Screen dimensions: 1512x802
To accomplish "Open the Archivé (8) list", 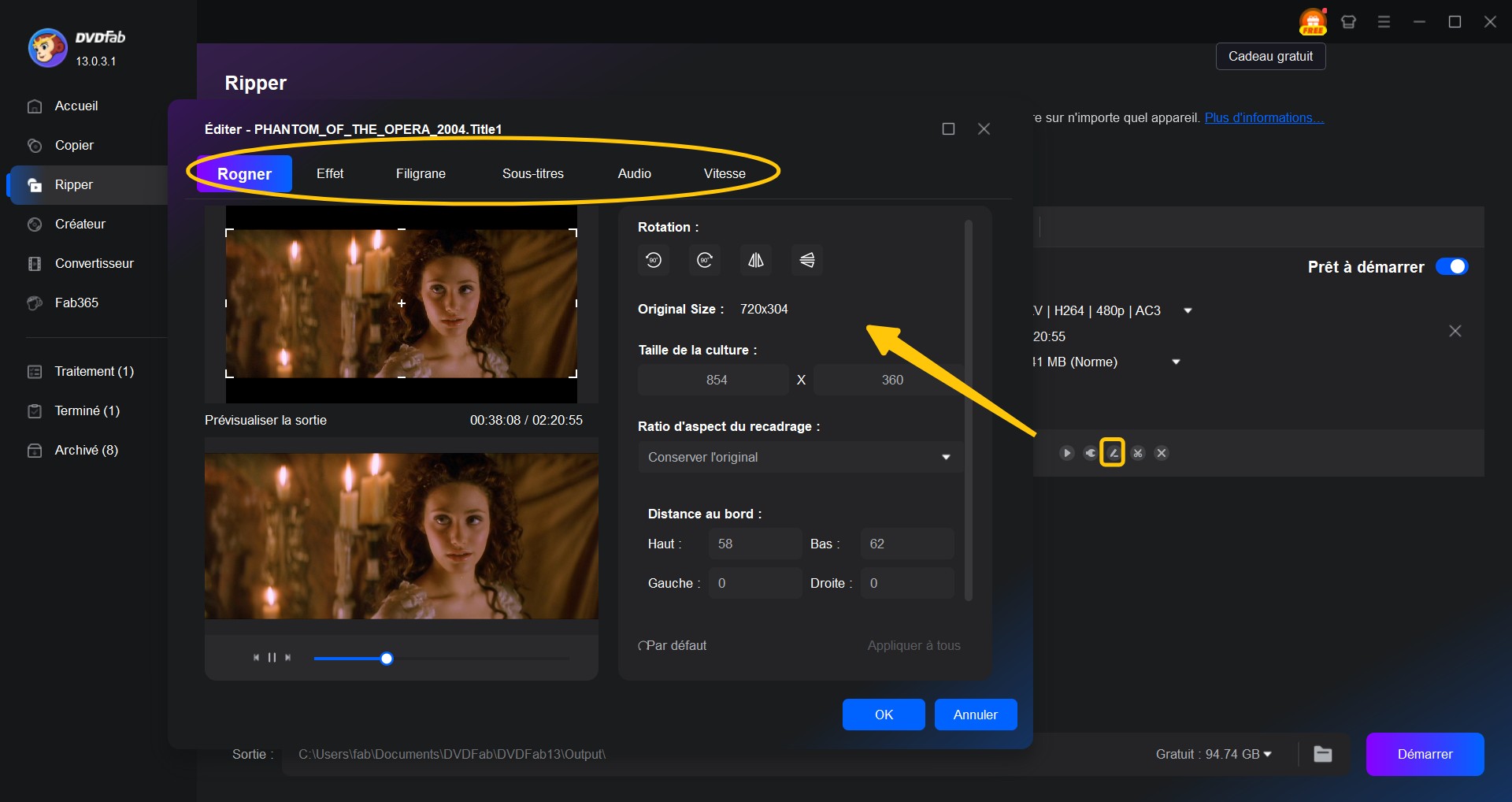I will coord(86,450).
